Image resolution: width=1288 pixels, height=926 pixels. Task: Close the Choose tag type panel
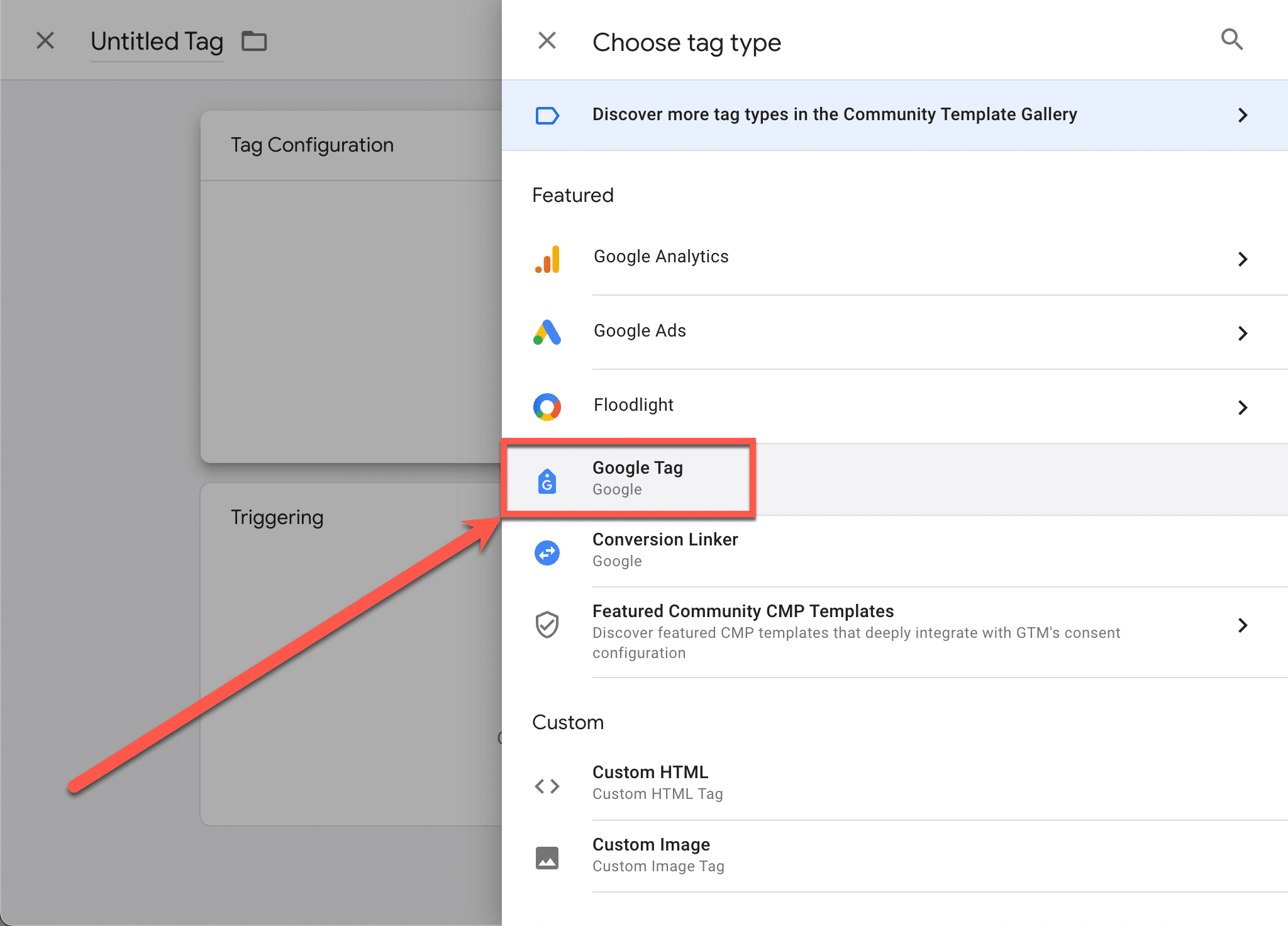[547, 41]
